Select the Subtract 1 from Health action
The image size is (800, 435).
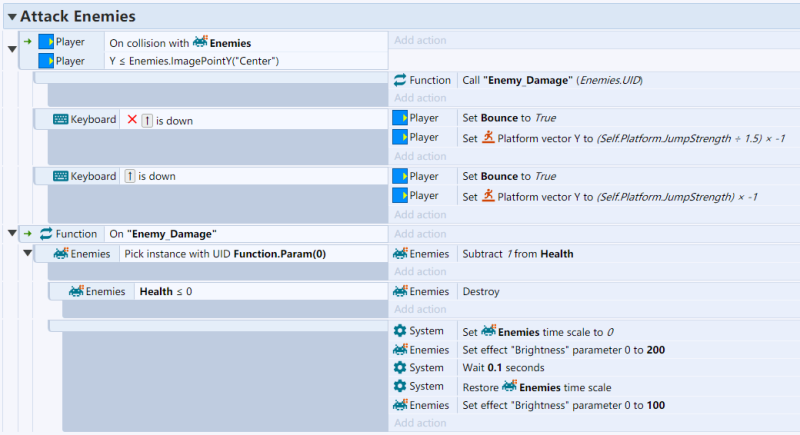point(516,254)
